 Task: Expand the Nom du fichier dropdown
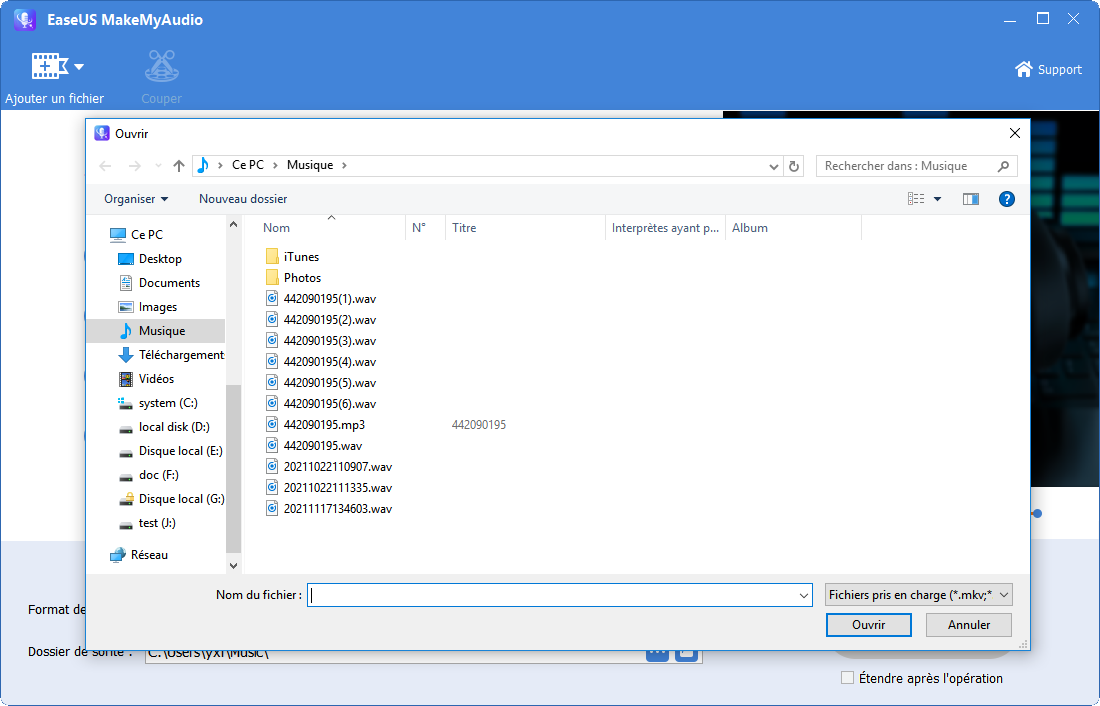804,595
